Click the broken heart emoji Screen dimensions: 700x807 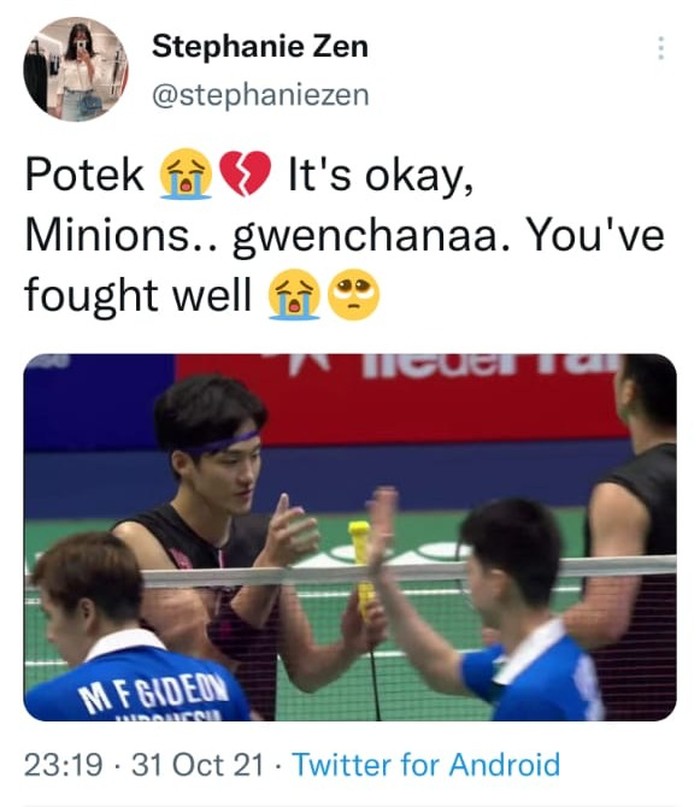tap(246, 174)
